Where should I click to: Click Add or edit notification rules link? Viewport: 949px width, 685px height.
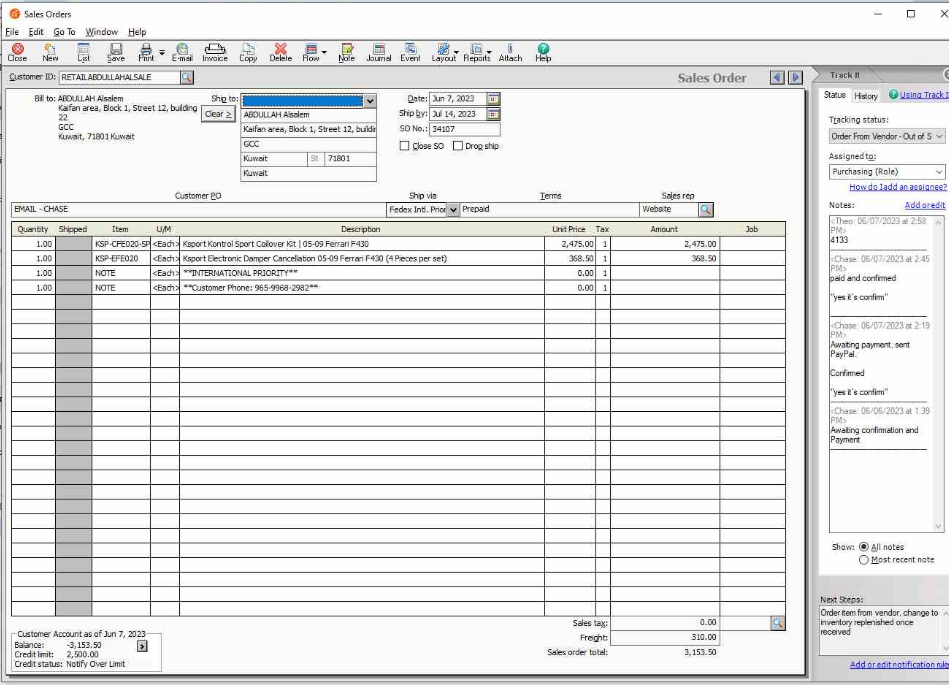pos(899,664)
